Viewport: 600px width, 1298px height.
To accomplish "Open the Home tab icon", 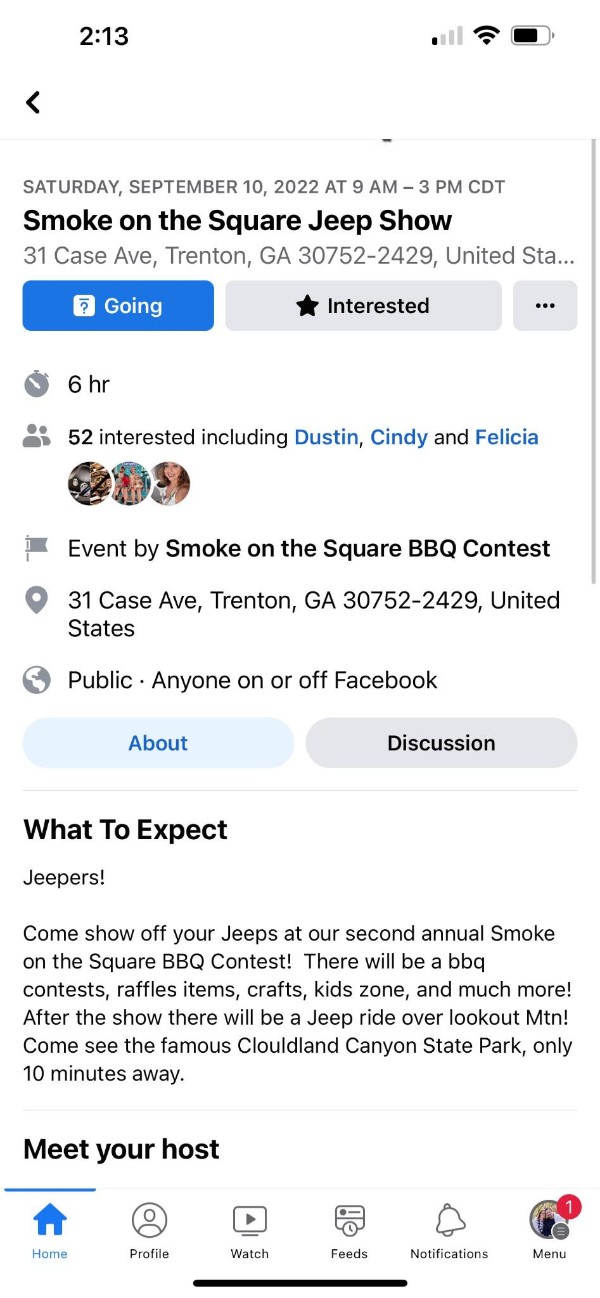I will (49, 1220).
